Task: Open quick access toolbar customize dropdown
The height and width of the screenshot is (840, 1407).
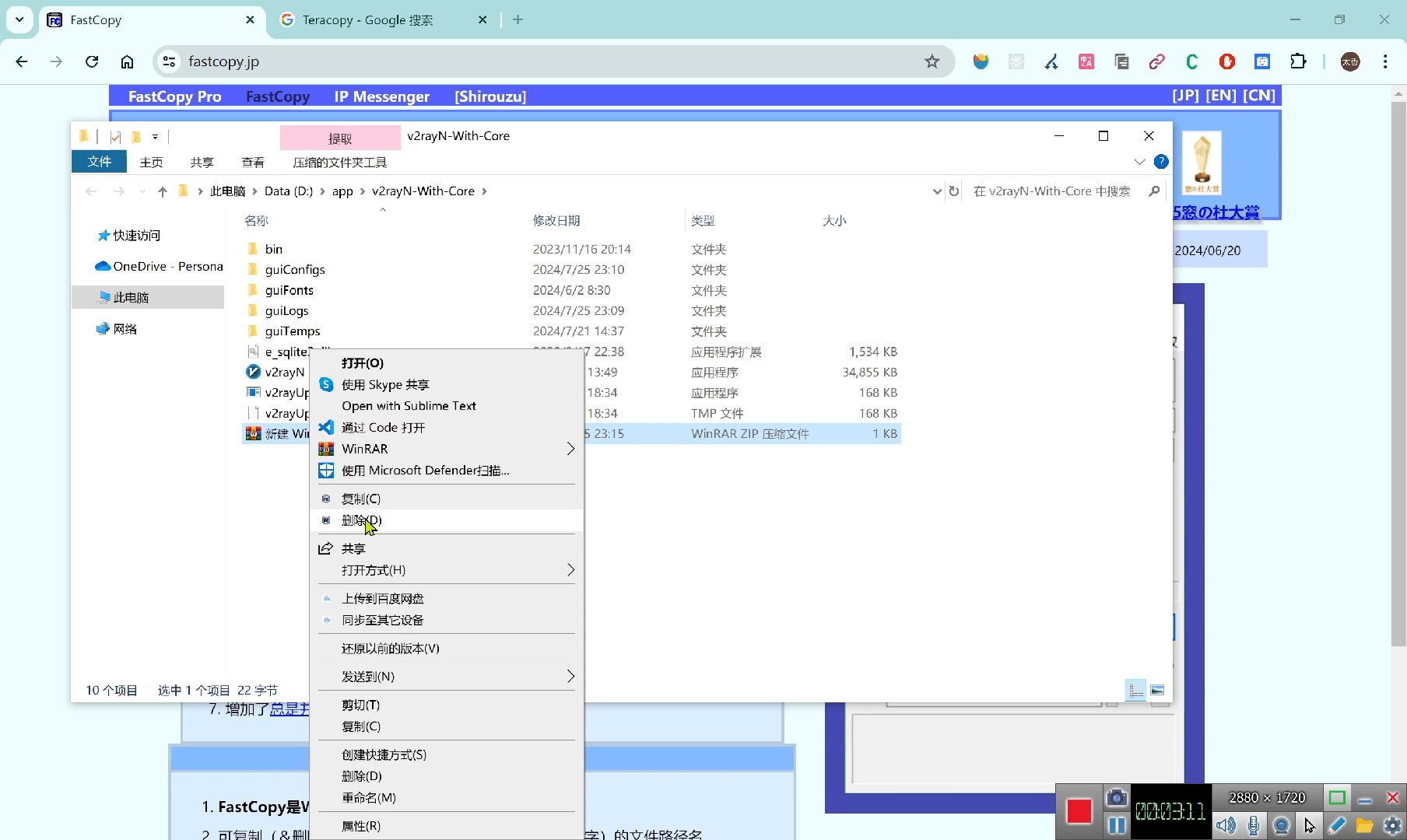Action: [155, 137]
